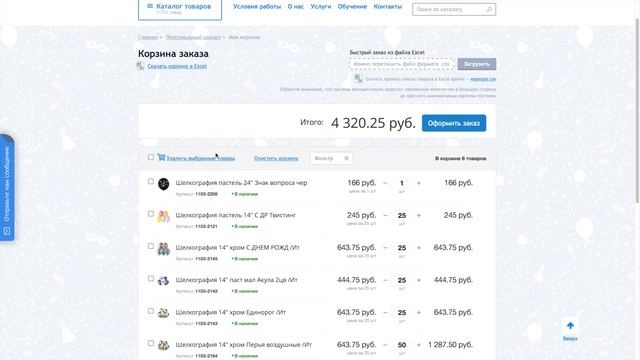The width and height of the screenshot is (640, 360).
Task: Select checkbox for С ДР Твистинг item
Action: coord(151,214)
